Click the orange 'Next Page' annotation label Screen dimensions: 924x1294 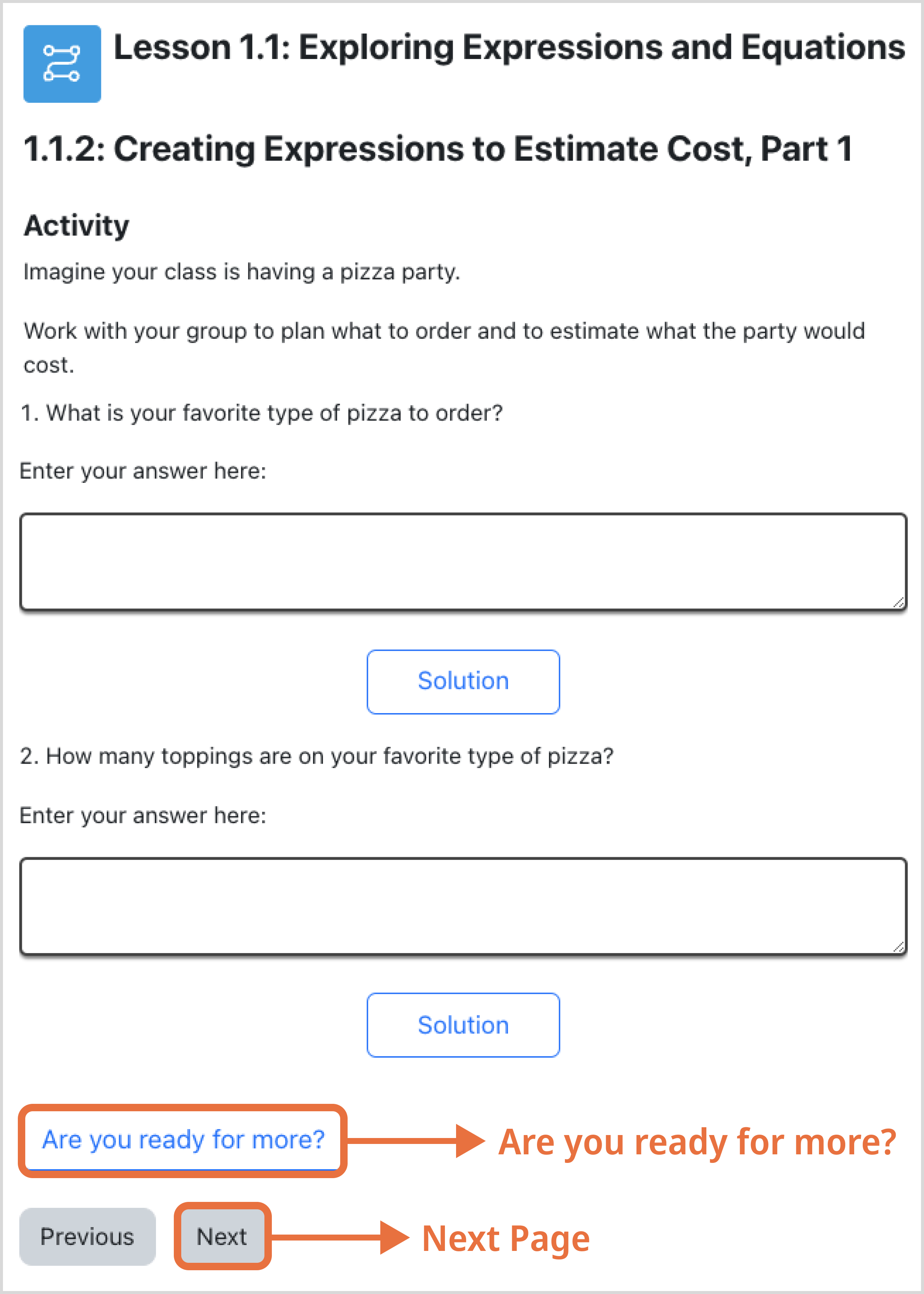click(506, 1239)
